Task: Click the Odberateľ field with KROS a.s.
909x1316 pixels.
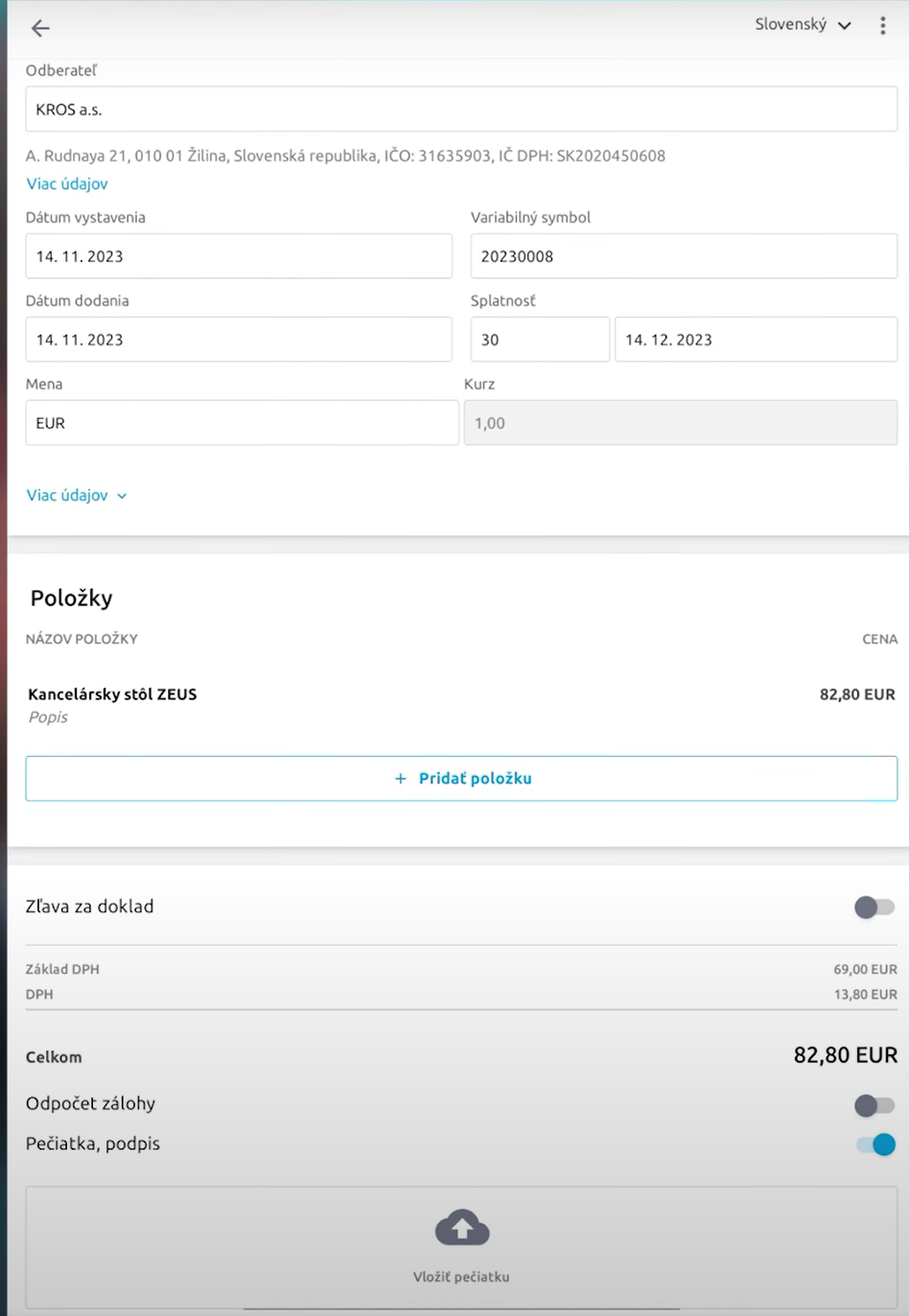Action: point(461,109)
